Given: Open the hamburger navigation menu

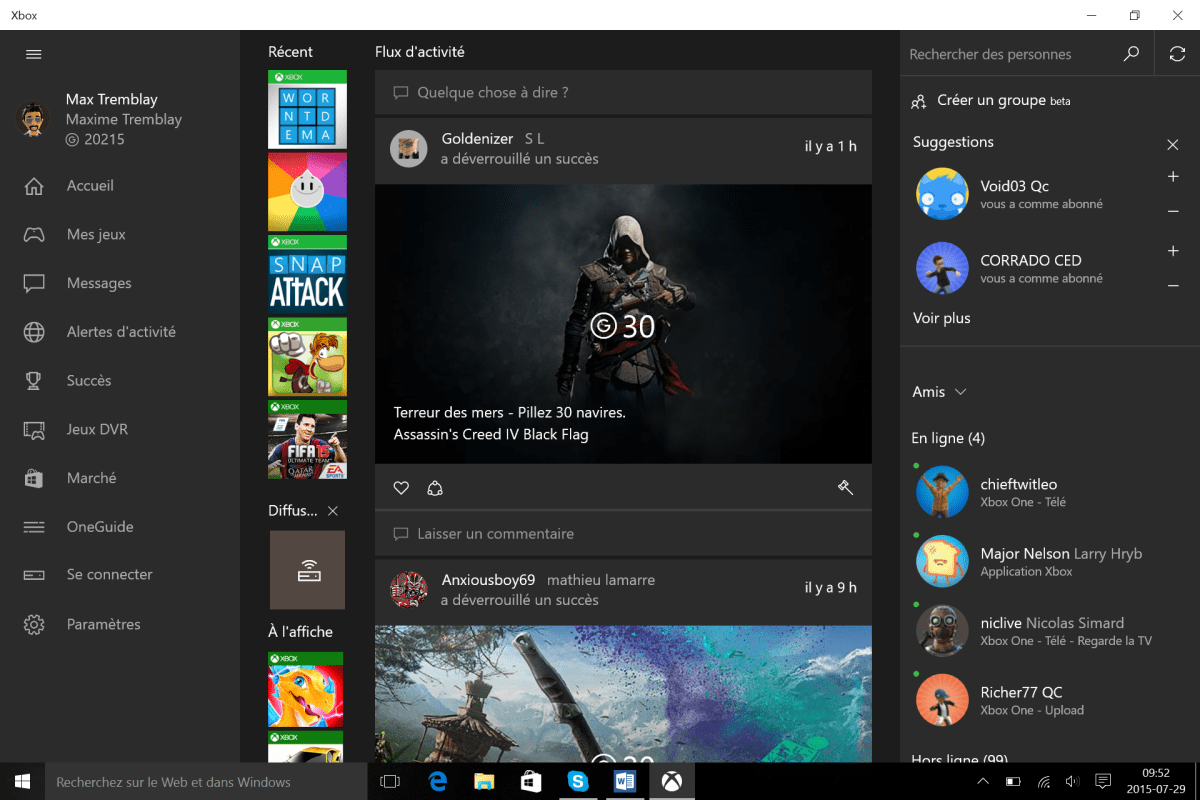Looking at the screenshot, I should 34,54.
